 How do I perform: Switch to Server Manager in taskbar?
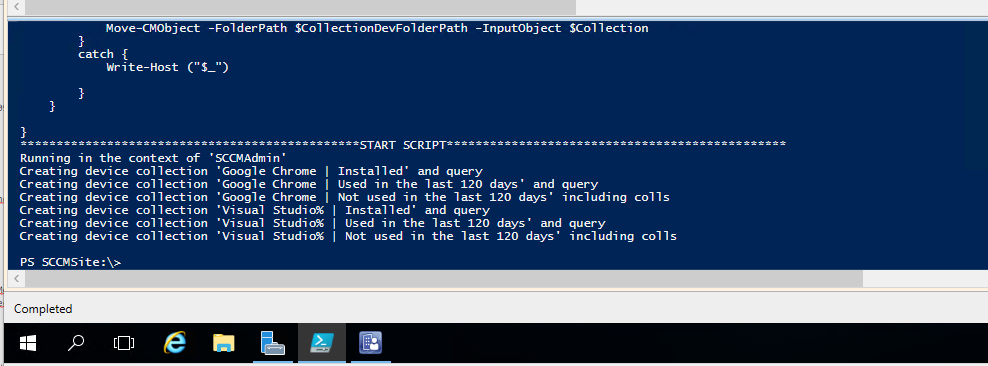(272, 343)
